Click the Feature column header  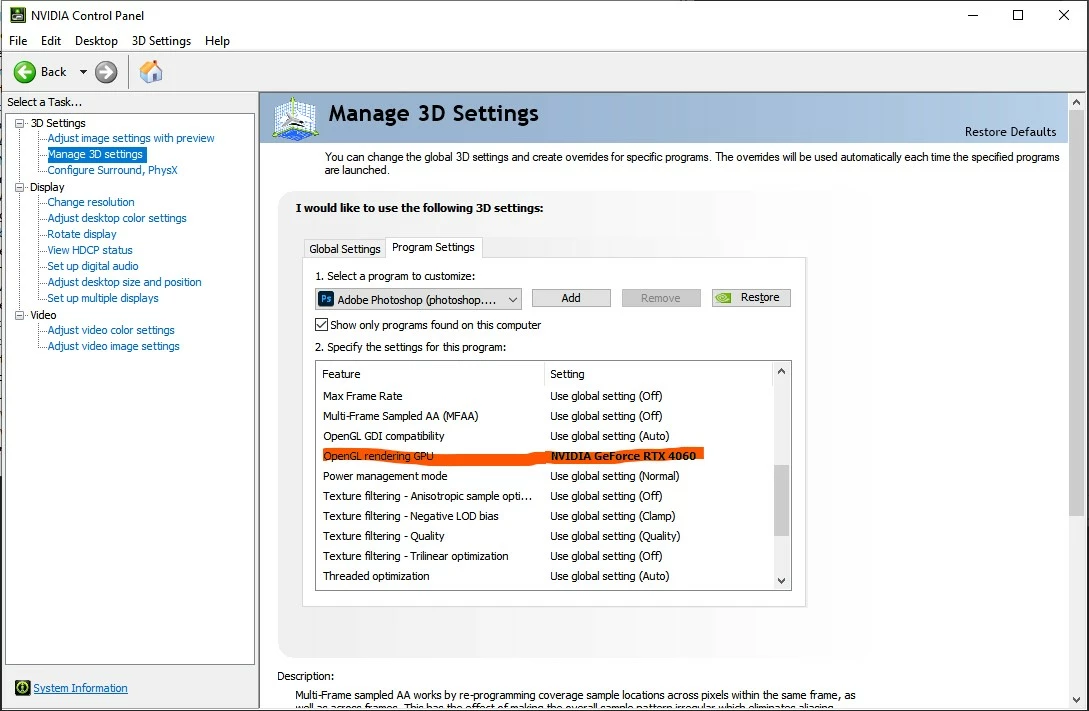pos(431,374)
